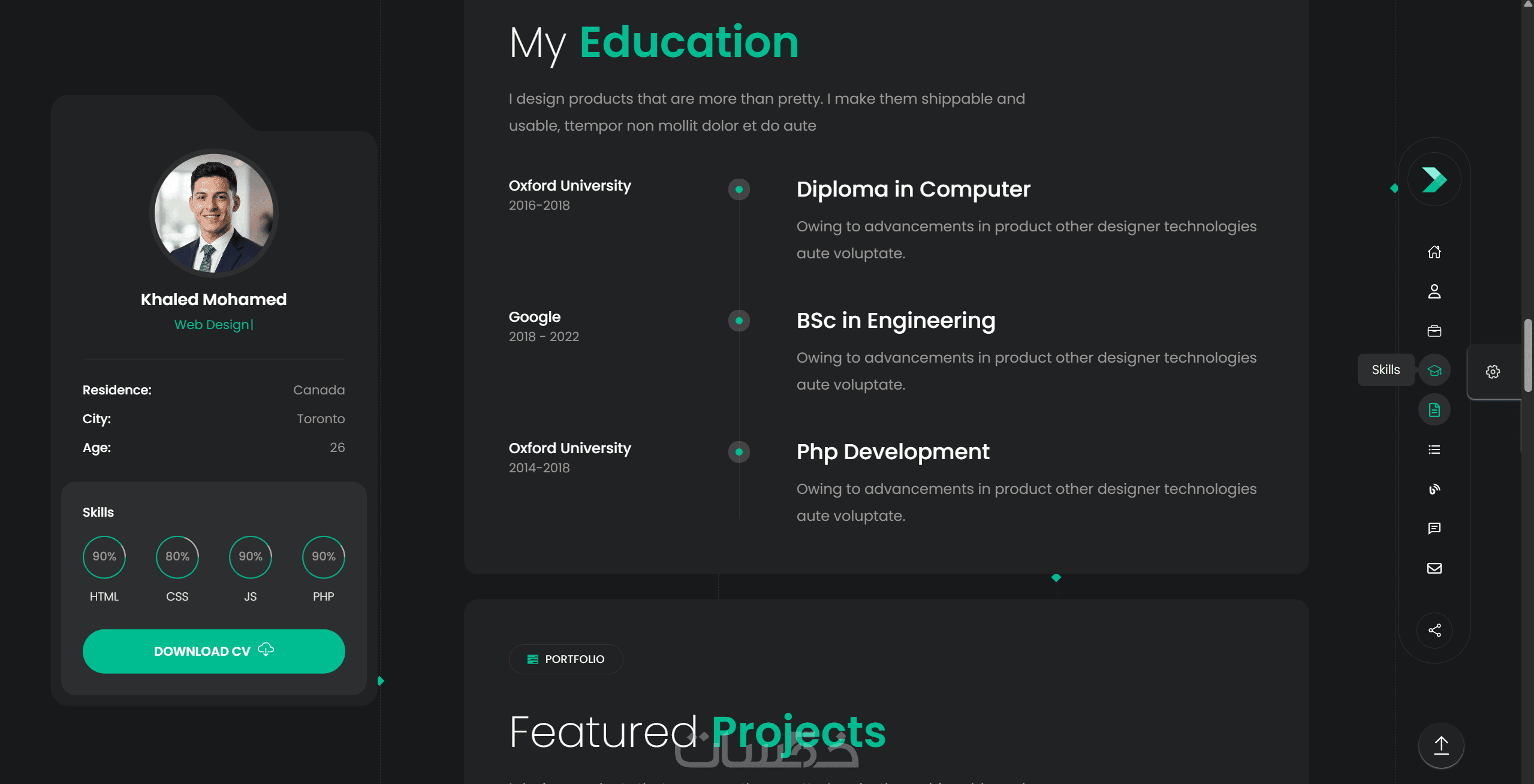1534x784 pixels.
Task: Select the graduation cap Skills icon
Action: 1434,370
